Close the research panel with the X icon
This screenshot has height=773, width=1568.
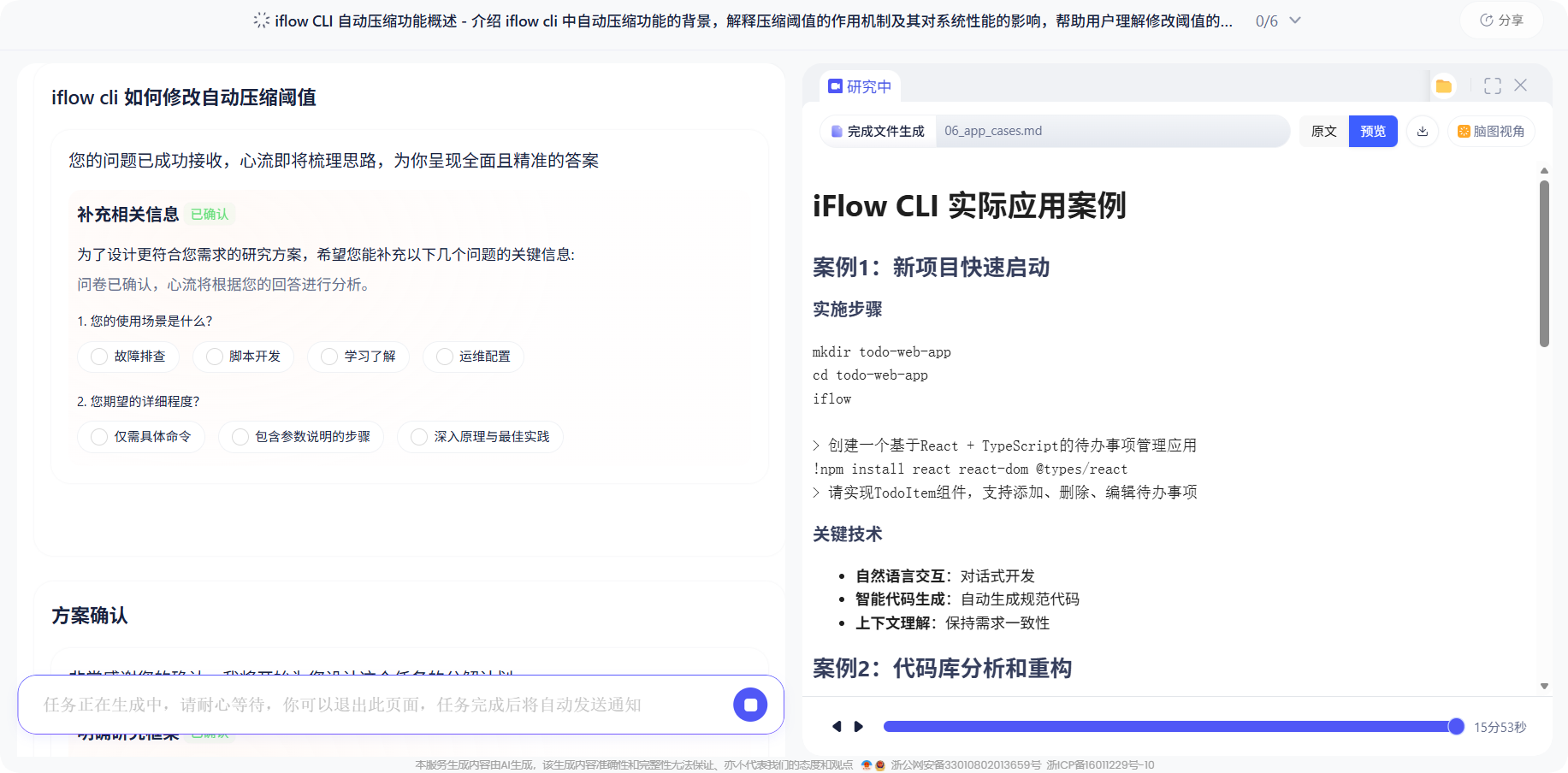1521,86
